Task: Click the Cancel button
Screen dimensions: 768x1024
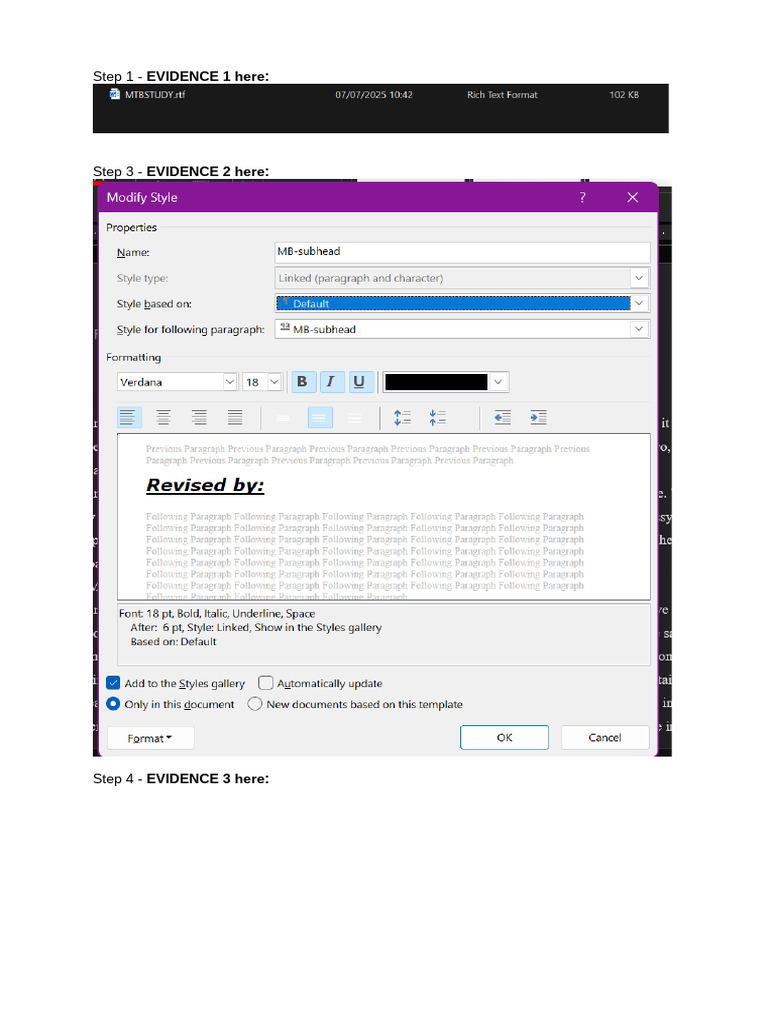Action: tap(605, 737)
